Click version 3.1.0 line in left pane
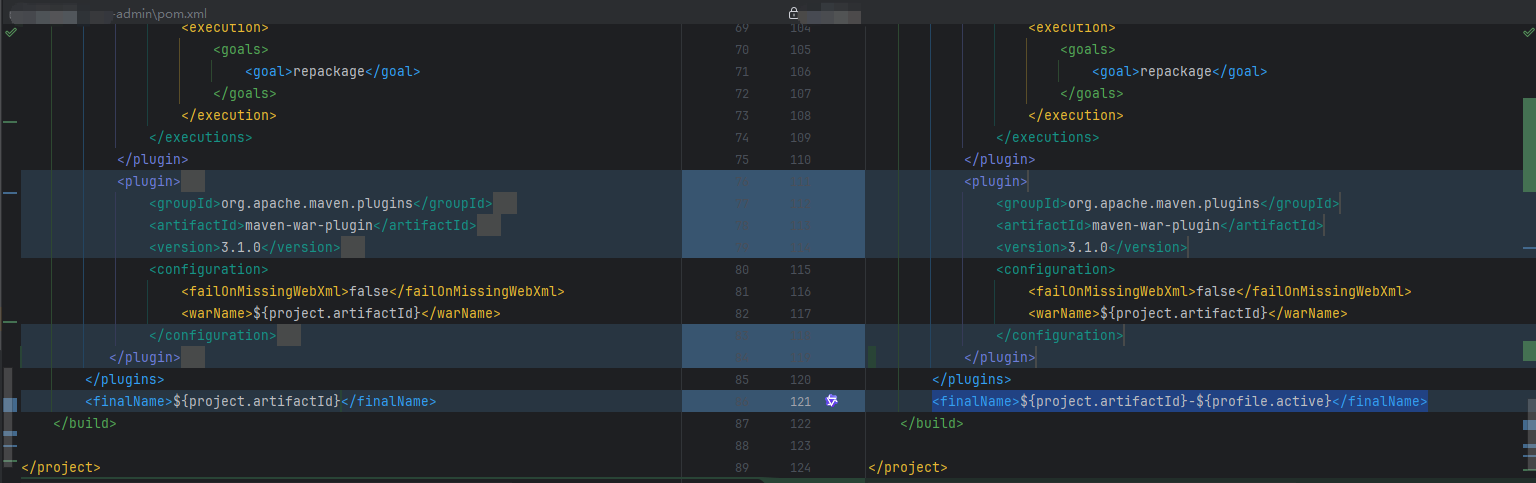This screenshot has width=1536, height=483. [246, 248]
